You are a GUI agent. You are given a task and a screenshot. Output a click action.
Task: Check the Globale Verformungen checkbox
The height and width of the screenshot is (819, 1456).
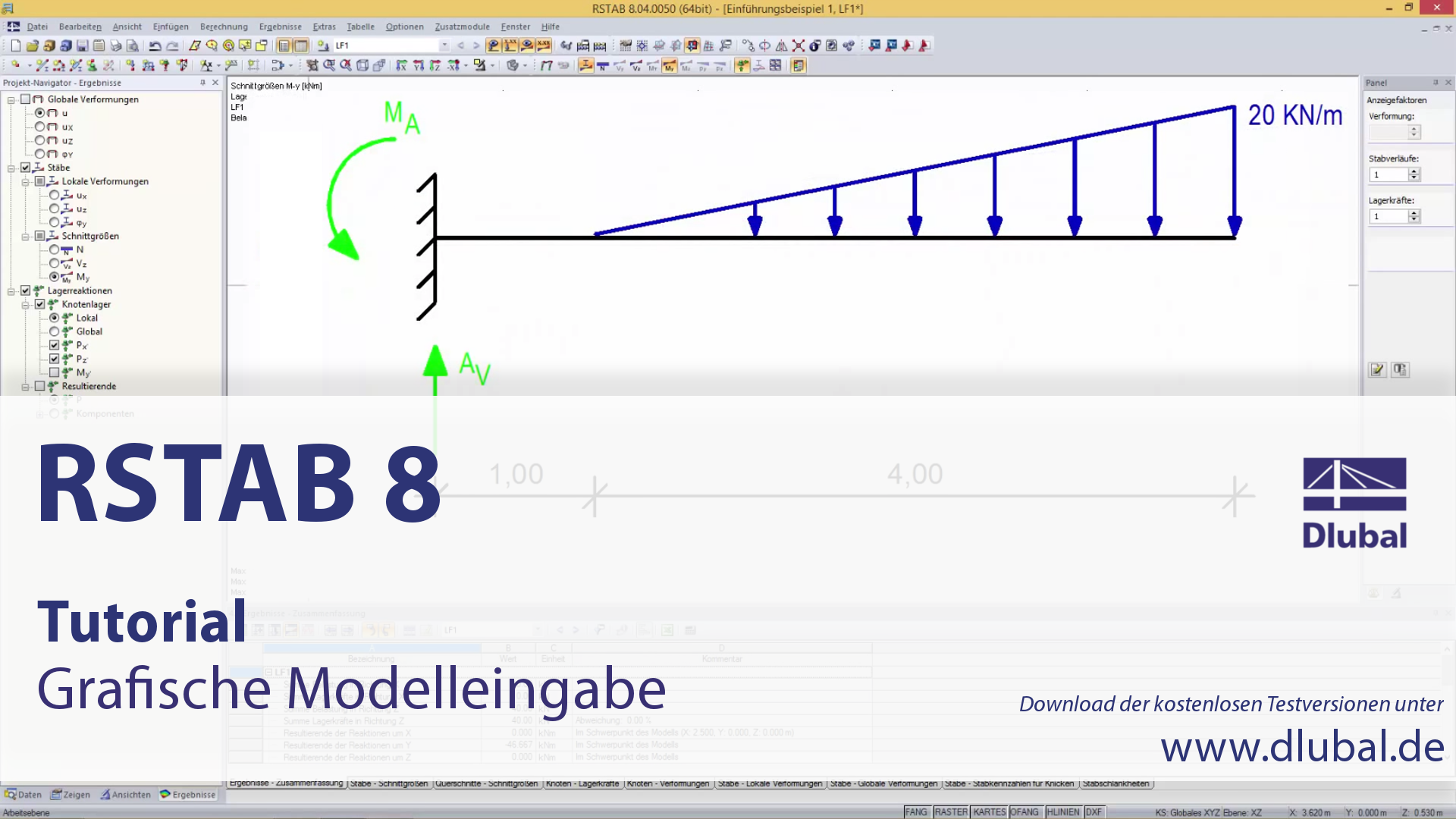(25, 99)
